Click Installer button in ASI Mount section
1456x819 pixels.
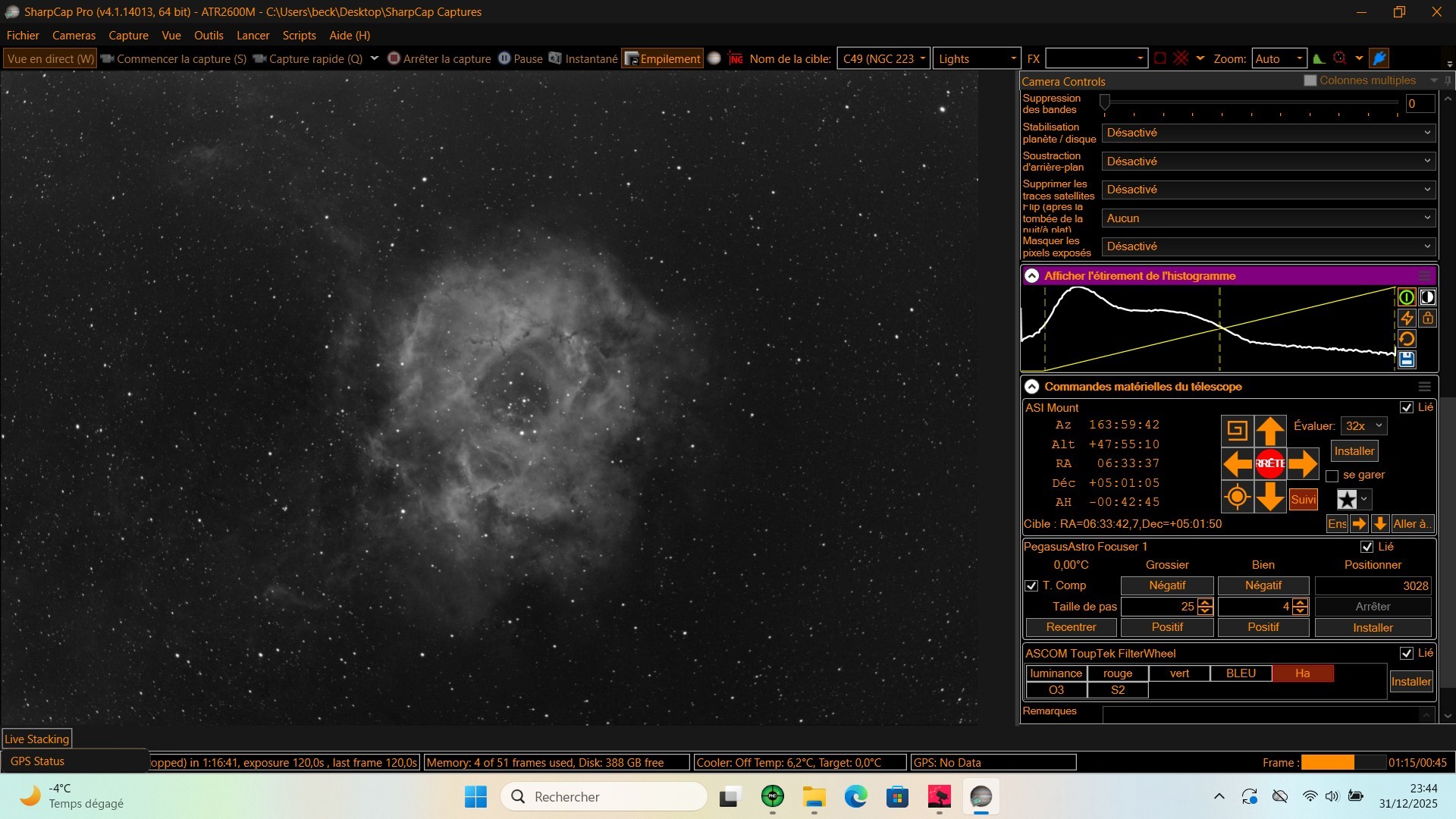point(1354,451)
